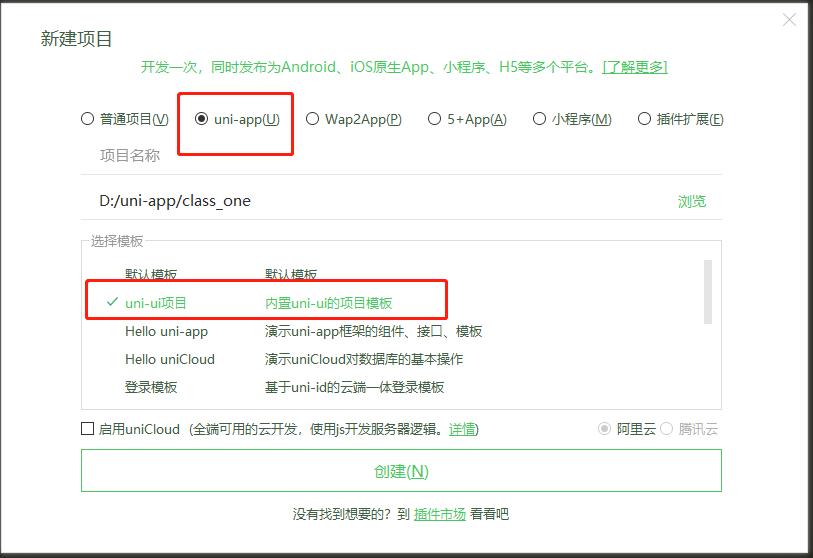Select the 阿里云 cloud provider radio

pyautogui.click(x=604, y=429)
